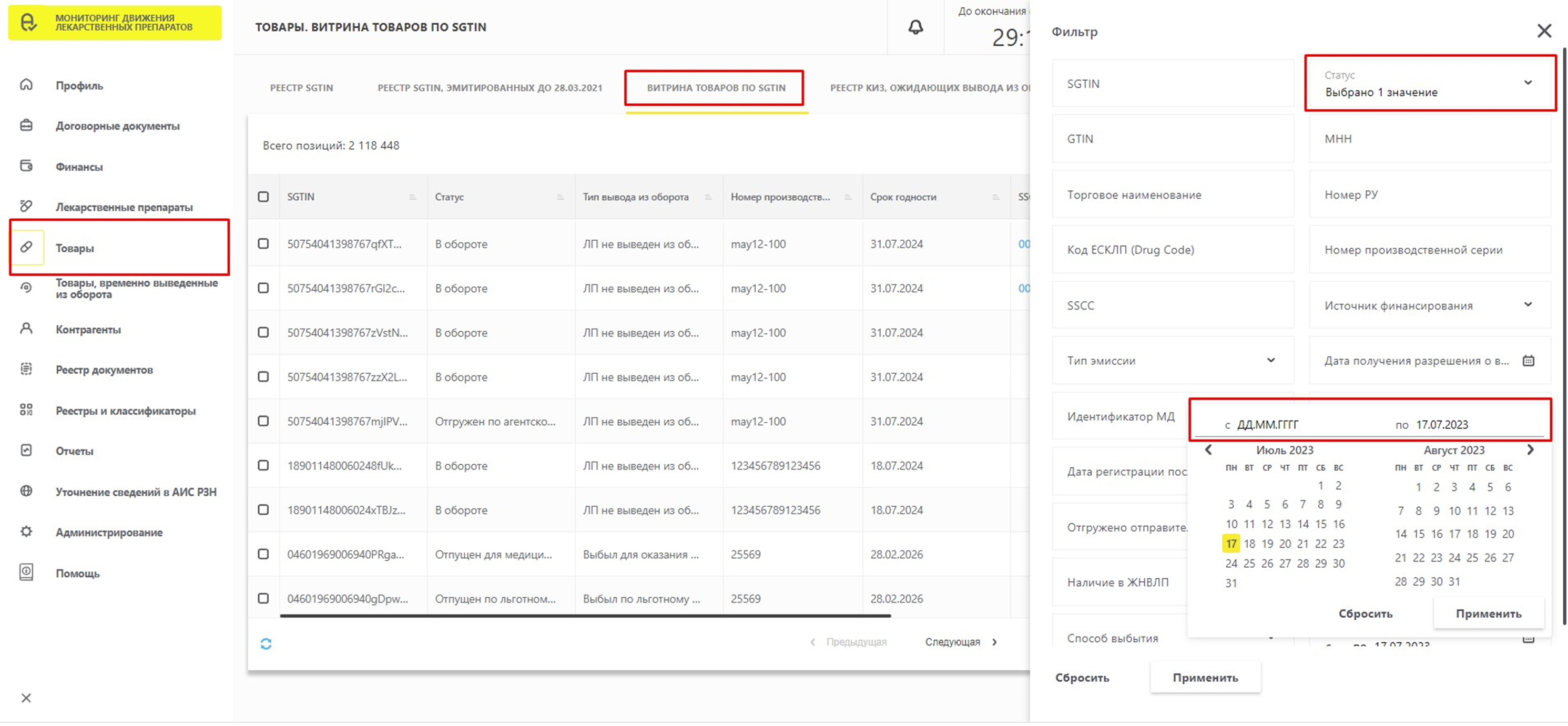This screenshot has width=1568, height=726.
Task: Toggle the select-all checkbox in table header
Action: [263, 197]
